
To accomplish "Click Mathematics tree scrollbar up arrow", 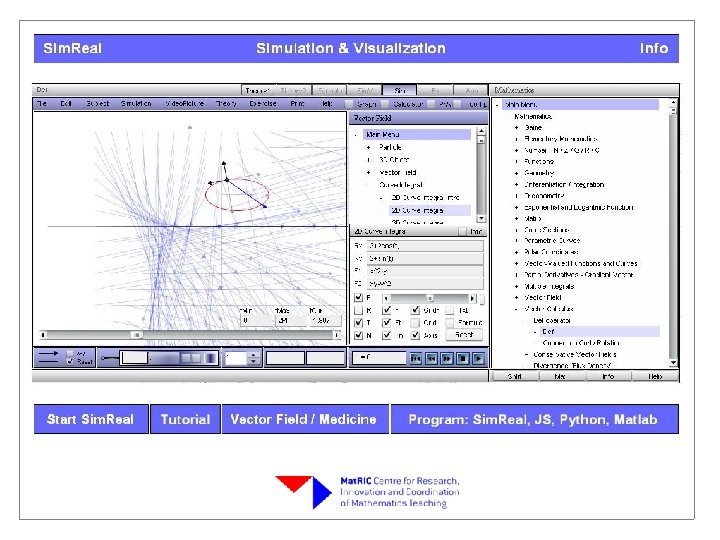I will pos(673,103).
